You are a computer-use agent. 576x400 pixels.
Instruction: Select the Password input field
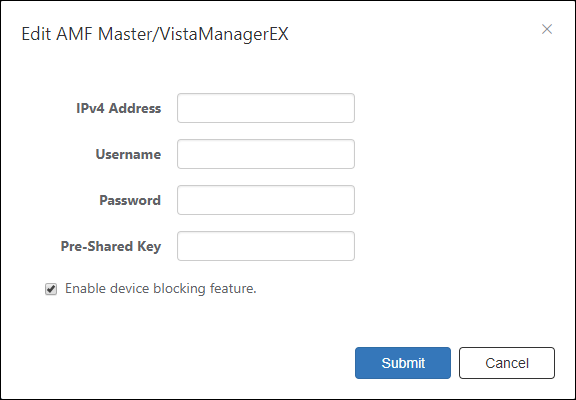(266, 200)
